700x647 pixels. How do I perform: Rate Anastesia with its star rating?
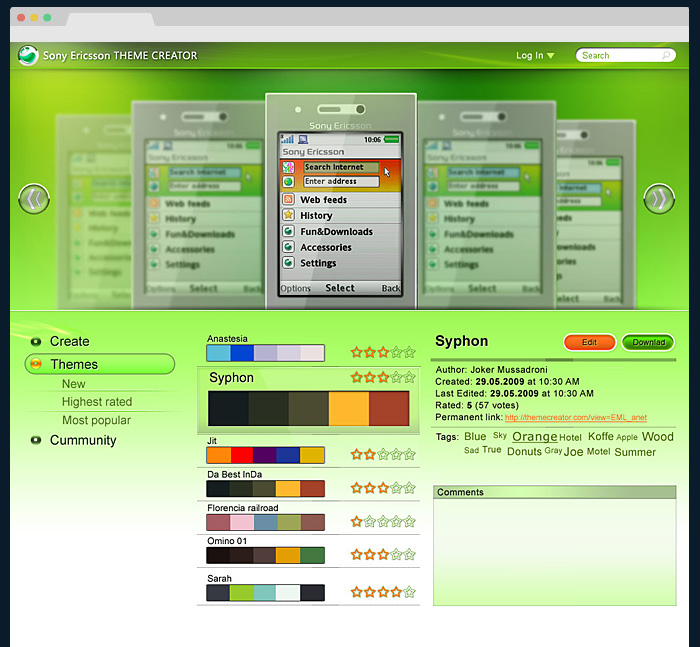click(383, 352)
